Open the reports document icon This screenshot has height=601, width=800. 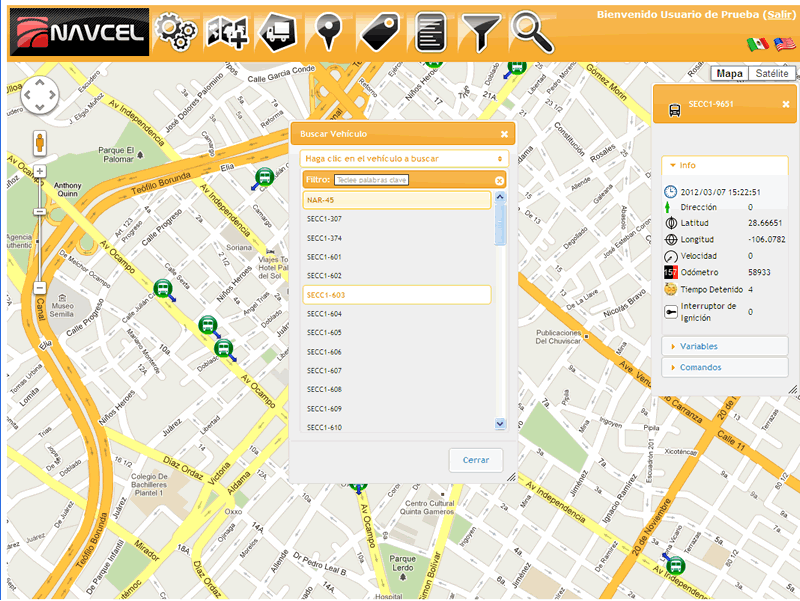coord(431,32)
